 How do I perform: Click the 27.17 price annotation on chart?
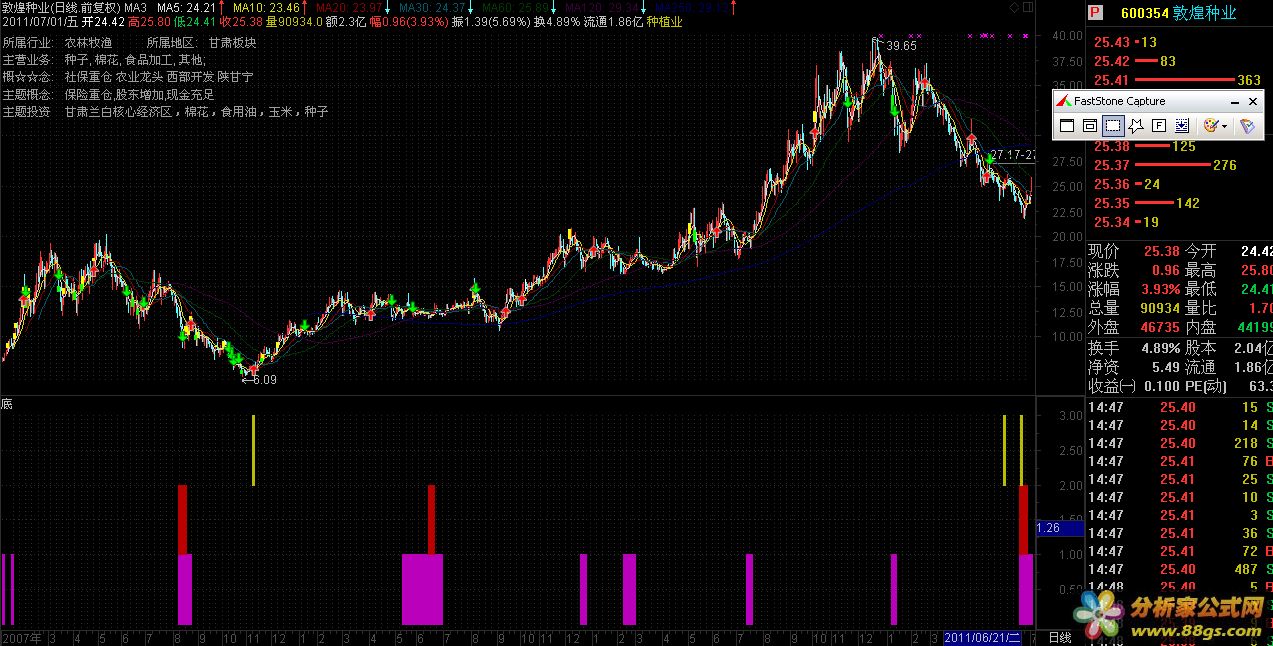[x=1012, y=156]
